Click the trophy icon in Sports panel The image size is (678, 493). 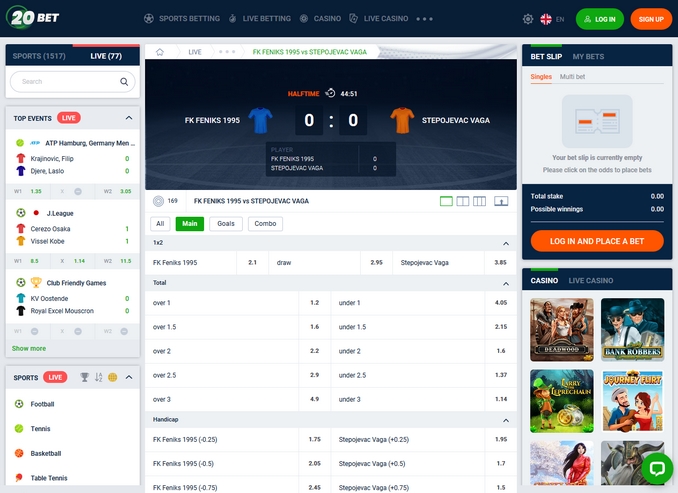tap(85, 377)
